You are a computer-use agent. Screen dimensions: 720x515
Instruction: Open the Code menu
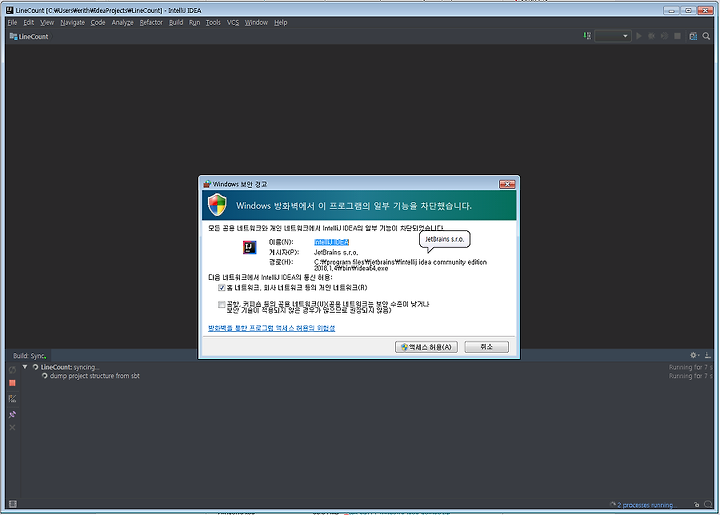[98, 22]
